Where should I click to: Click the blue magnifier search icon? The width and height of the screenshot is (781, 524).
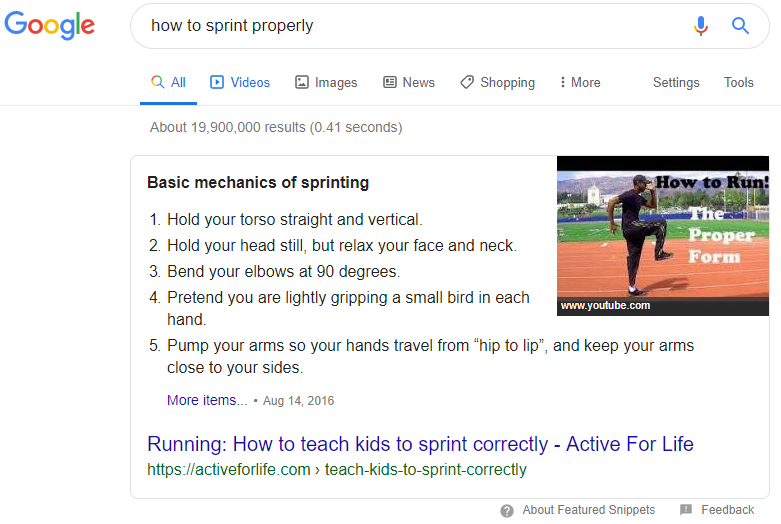[x=740, y=25]
